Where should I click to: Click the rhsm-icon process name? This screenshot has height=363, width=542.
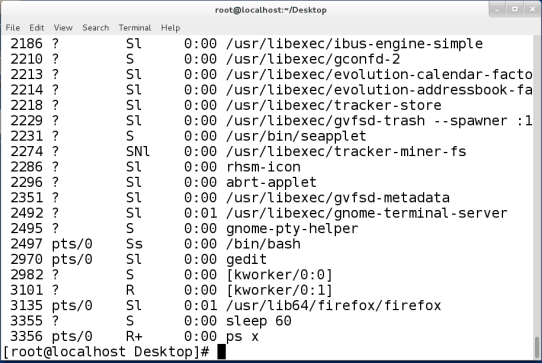pyautogui.click(x=263, y=167)
